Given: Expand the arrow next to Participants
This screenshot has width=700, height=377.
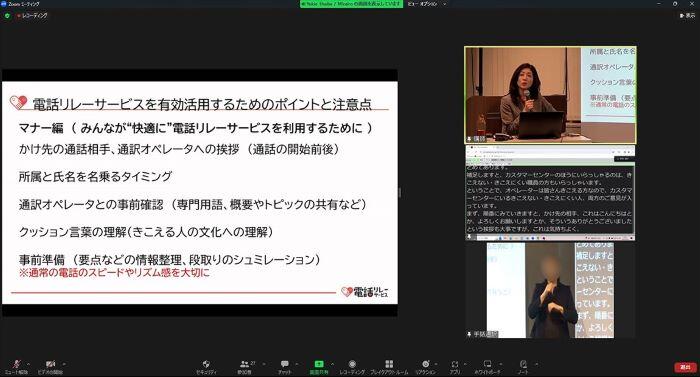Looking at the screenshot, I should (264, 364).
